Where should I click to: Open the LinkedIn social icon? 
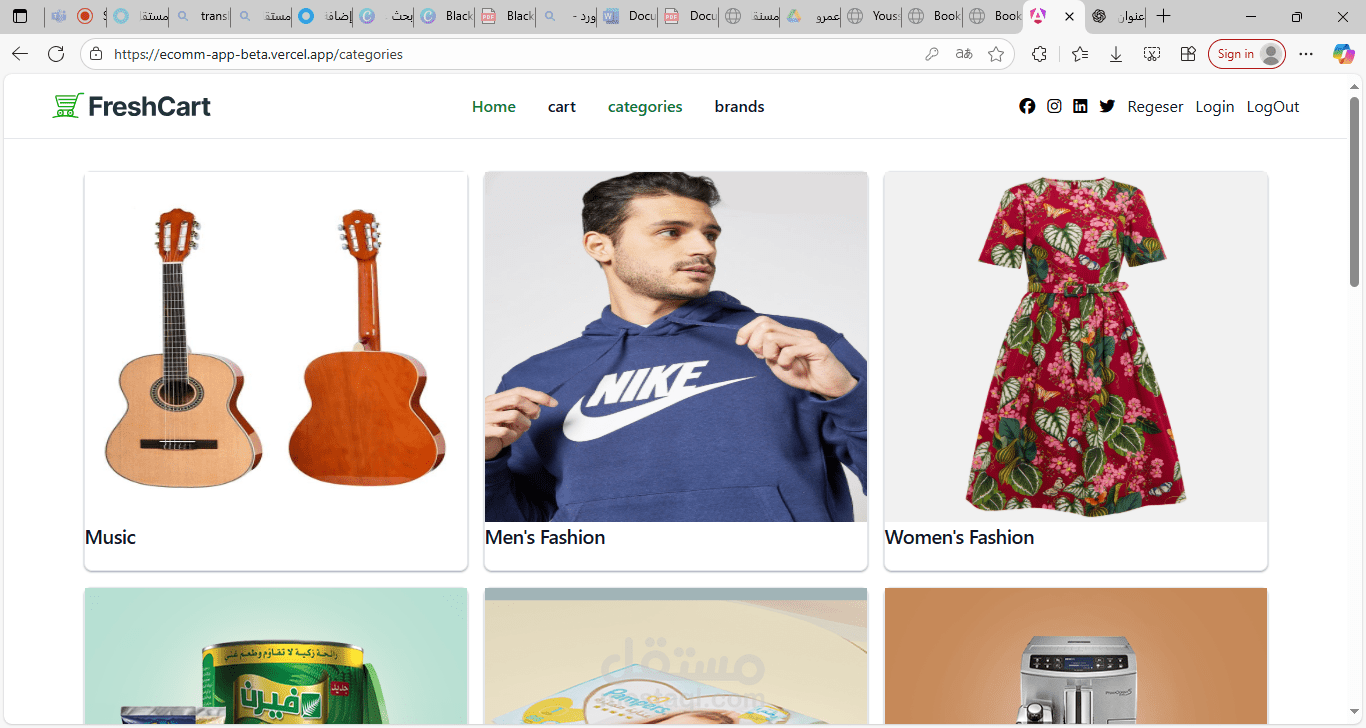(x=1080, y=106)
